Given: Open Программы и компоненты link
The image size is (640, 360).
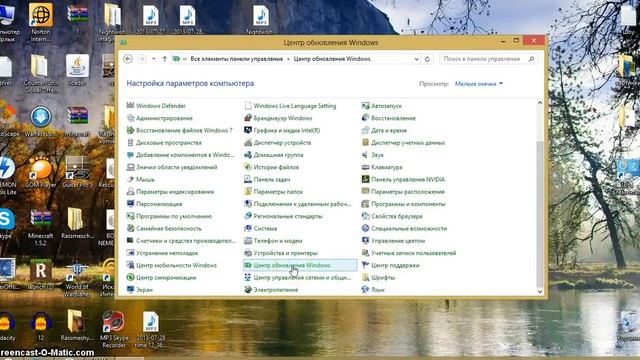Looking at the screenshot, I should 408,204.
